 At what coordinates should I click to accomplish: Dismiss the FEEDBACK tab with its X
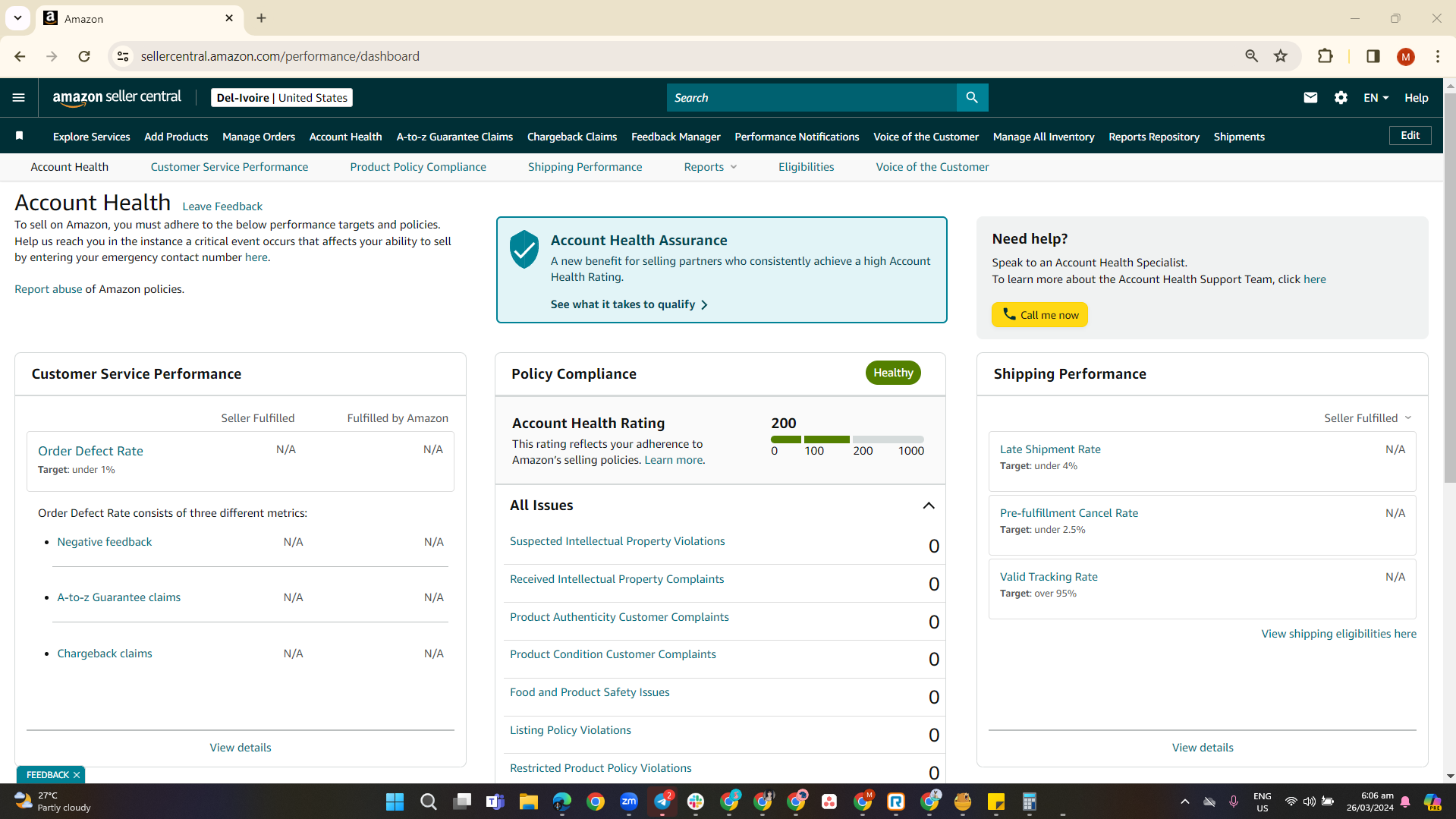click(77, 775)
